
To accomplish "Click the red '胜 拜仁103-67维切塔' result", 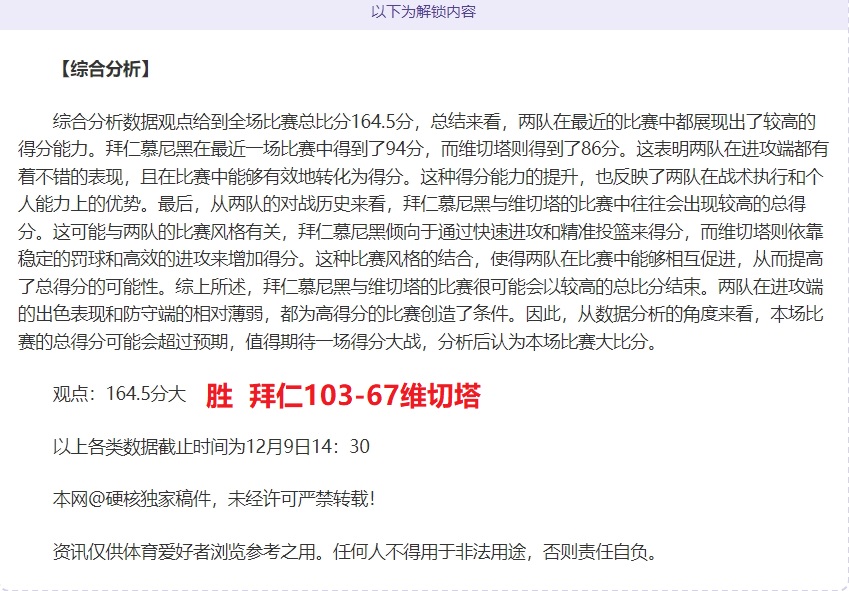I will click(x=343, y=396).
